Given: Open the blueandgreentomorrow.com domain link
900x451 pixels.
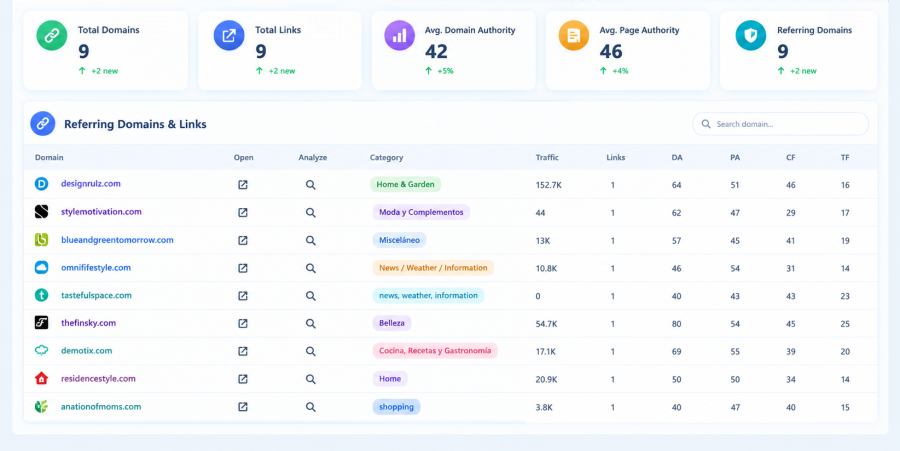Looking at the screenshot, I should (117, 240).
